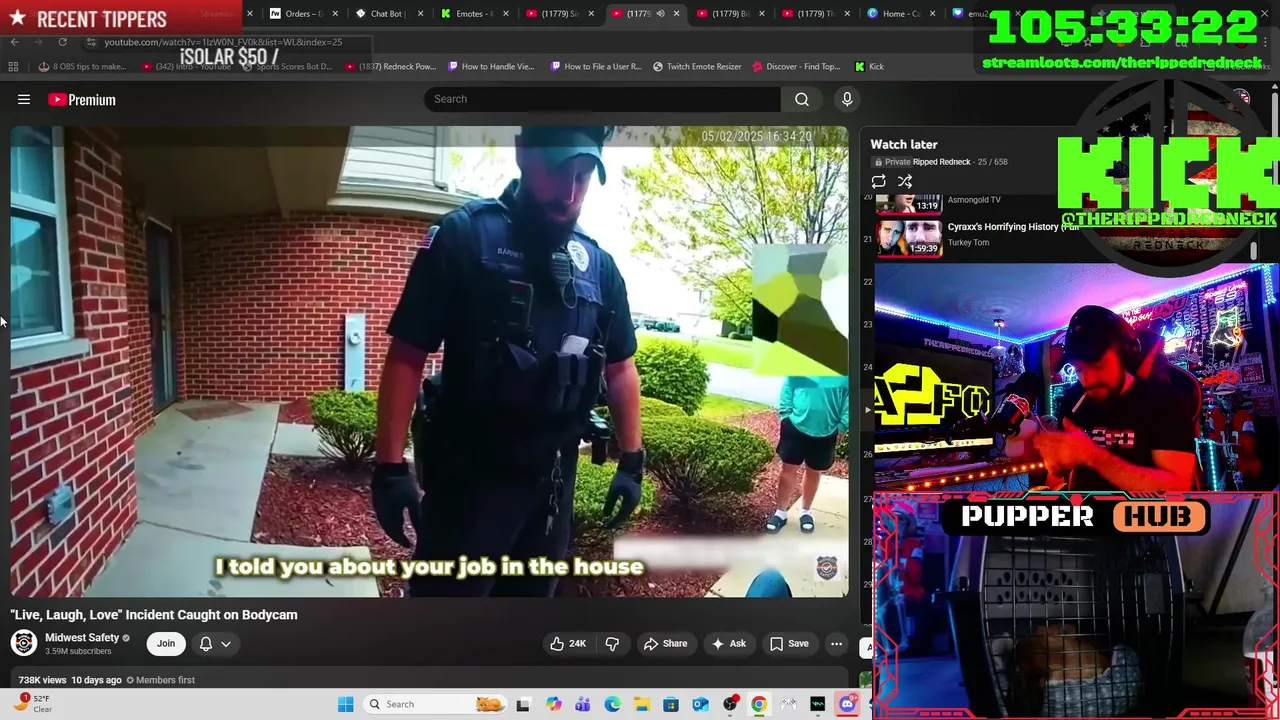Expand notification bell dropdown
The width and height of the screenshot is (1280, 720).
tap(215, 644)
